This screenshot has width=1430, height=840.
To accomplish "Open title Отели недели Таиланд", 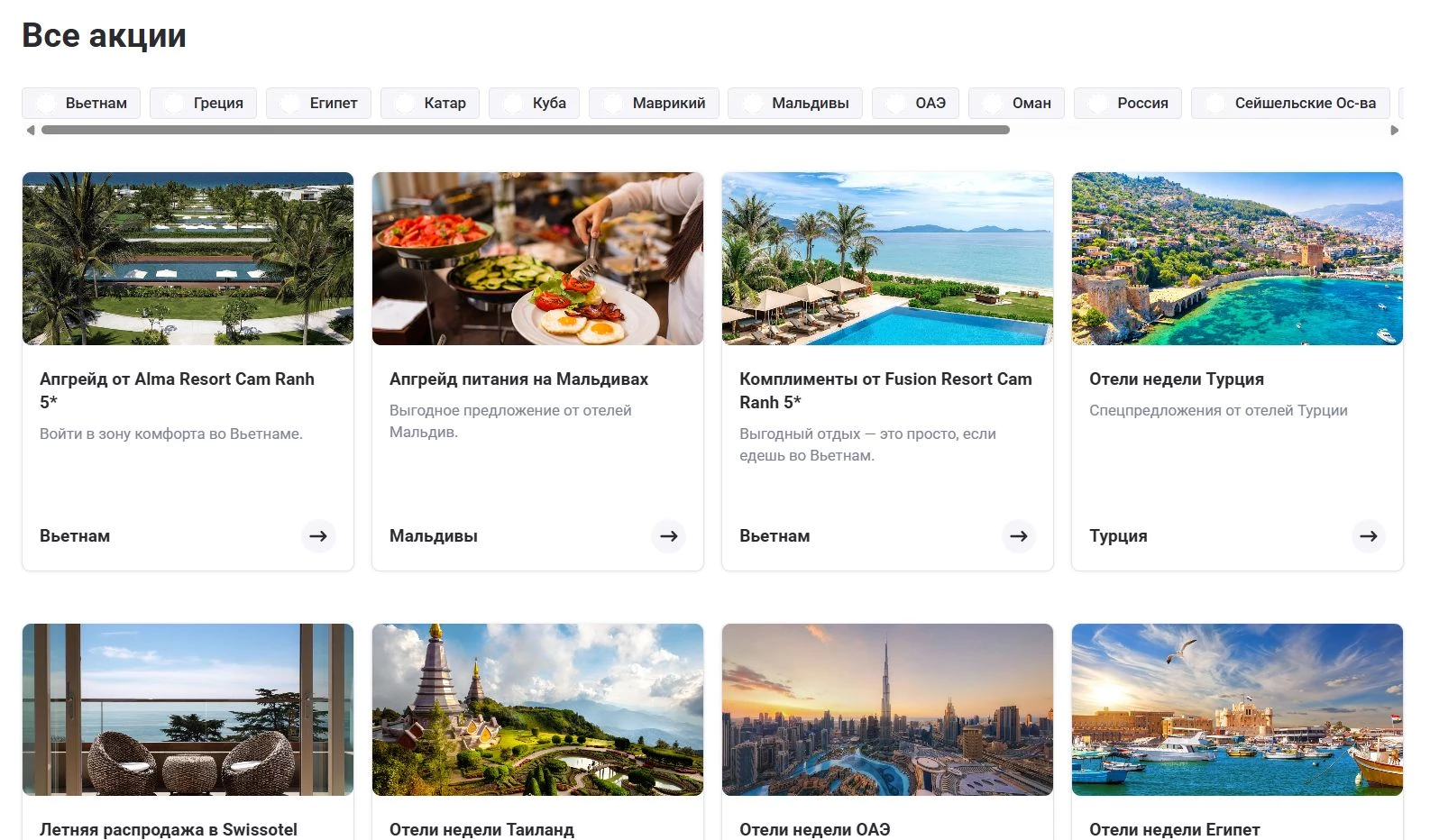I will pyautogui.click(x=481, y=829).
